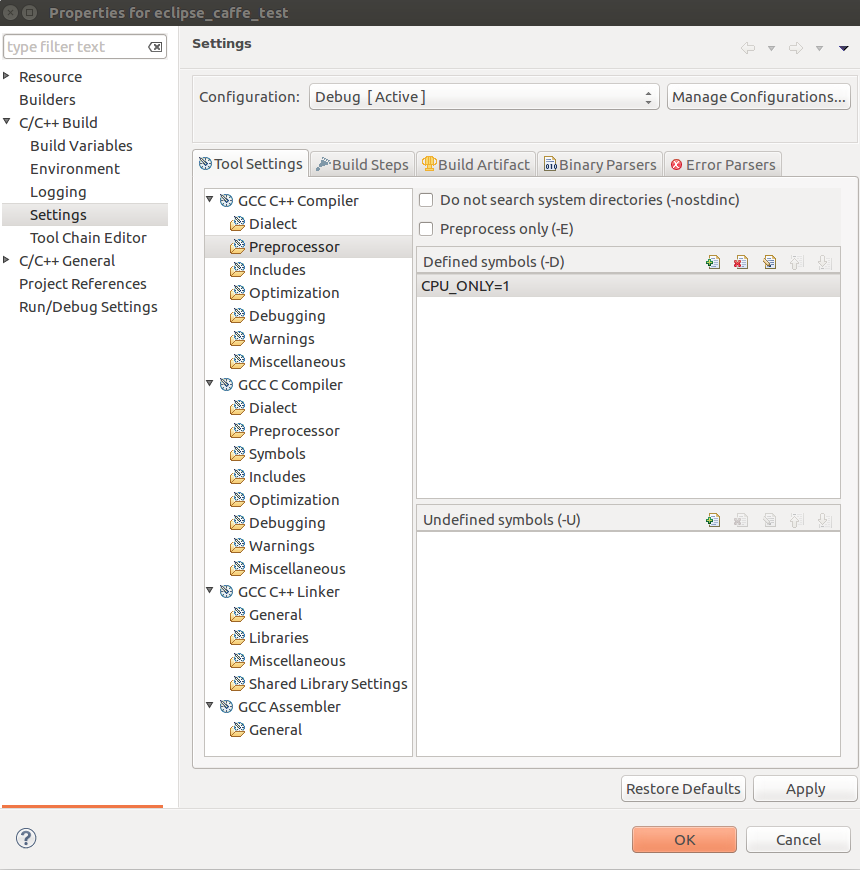
Task: Select General under GCC C++ Linker
Action: [x=276, y=615]
